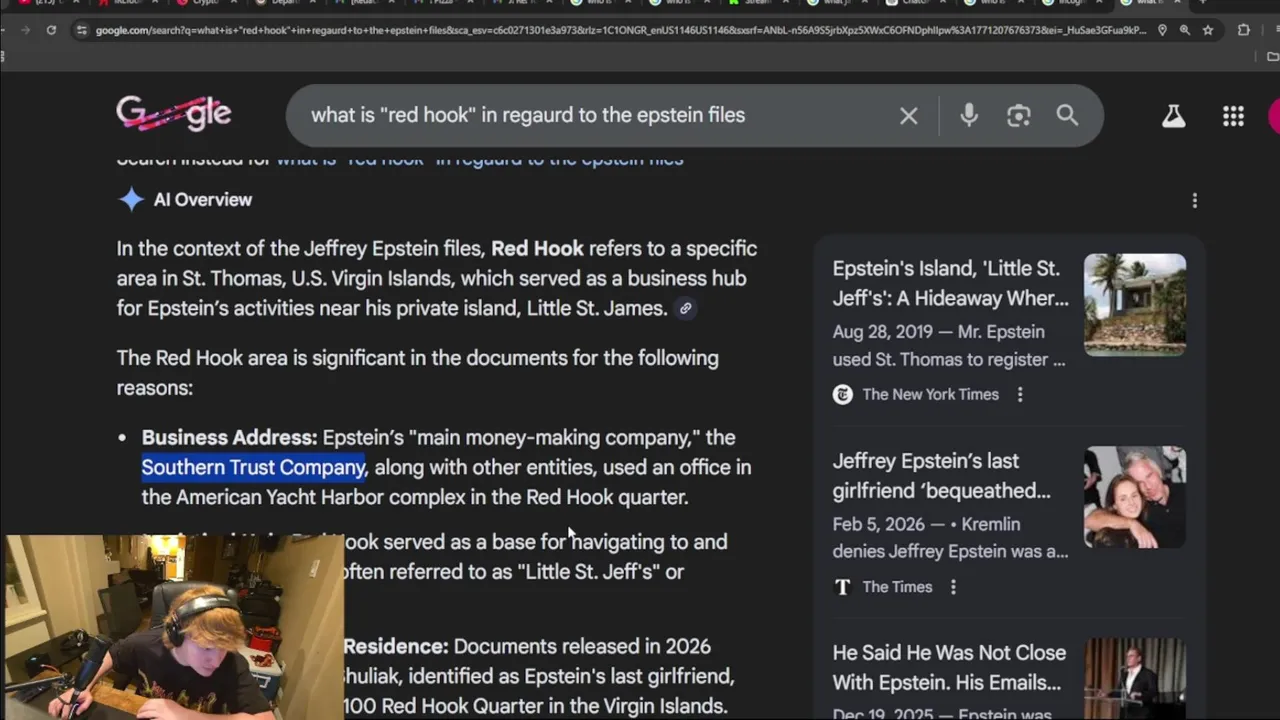Open the bookmarks folder icon on bookmark bar
1280x720 pixels.
click(1272, 56)
